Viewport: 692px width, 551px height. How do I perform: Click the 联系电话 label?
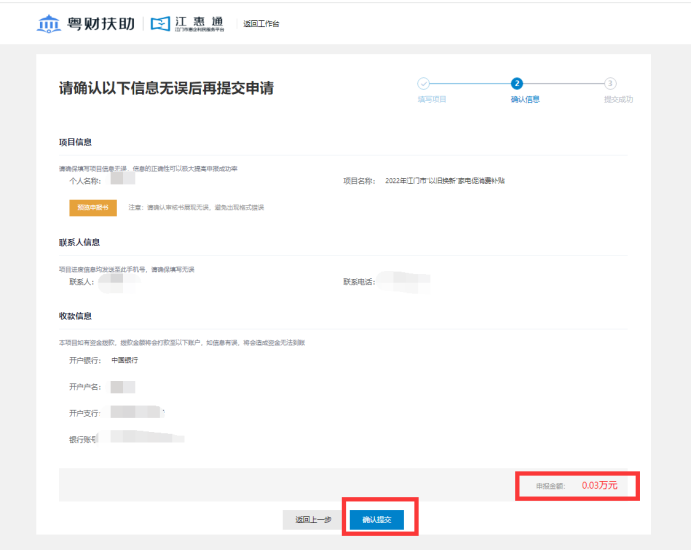359,282
